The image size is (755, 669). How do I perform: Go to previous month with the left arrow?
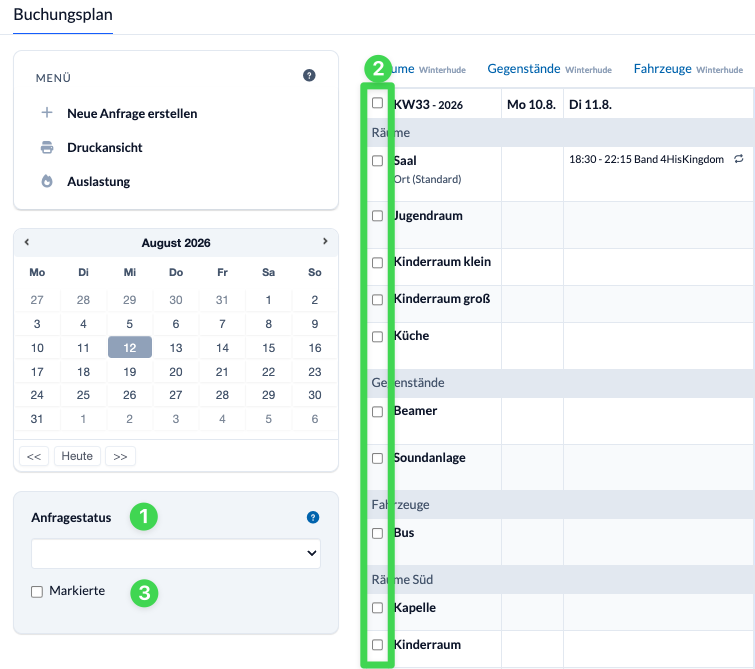coord(27,242)
